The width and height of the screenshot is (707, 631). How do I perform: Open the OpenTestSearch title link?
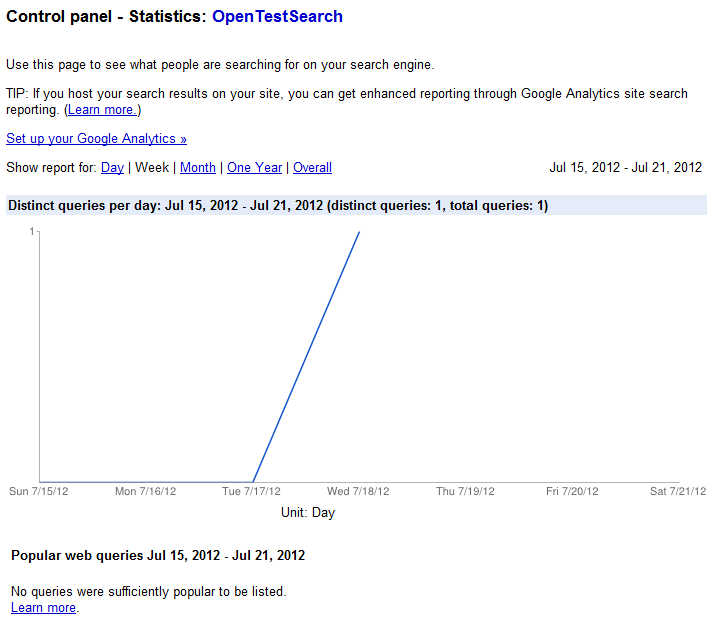277,17
